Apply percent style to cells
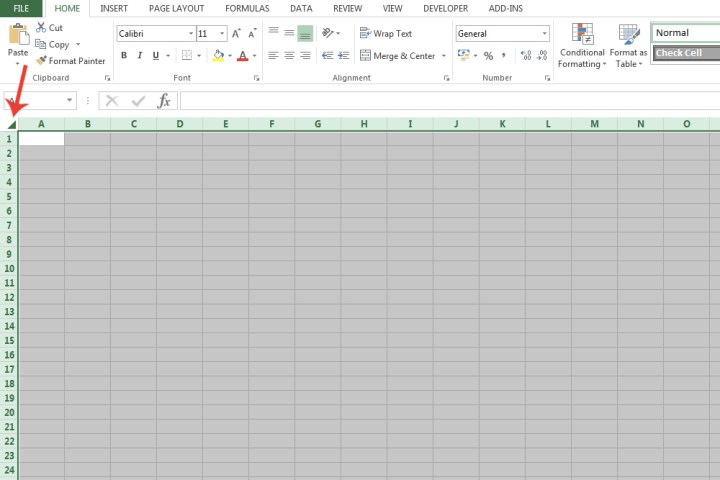 pyautogui.click(x=489, y=56)
